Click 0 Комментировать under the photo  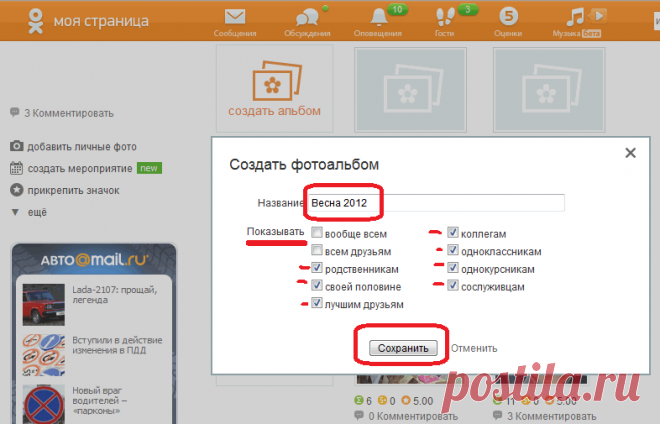pyautogui.click(x=413, y=416)
